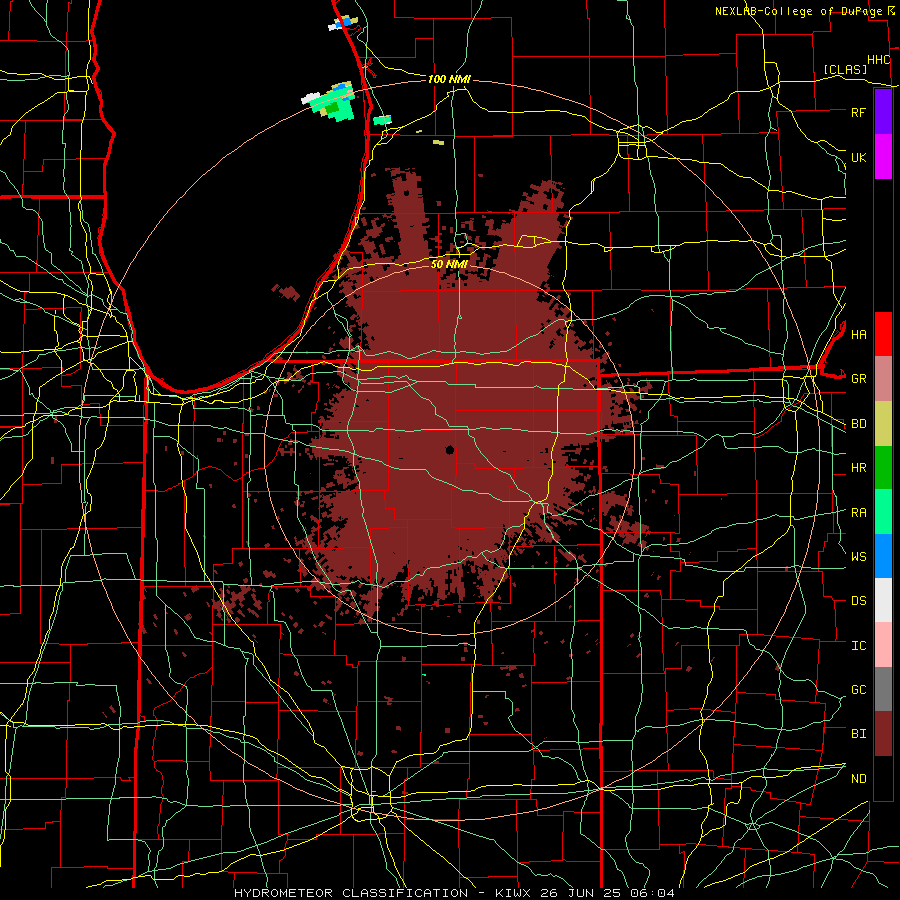
Task: Click the blue WS legend swatch
Action: (883, 556)
